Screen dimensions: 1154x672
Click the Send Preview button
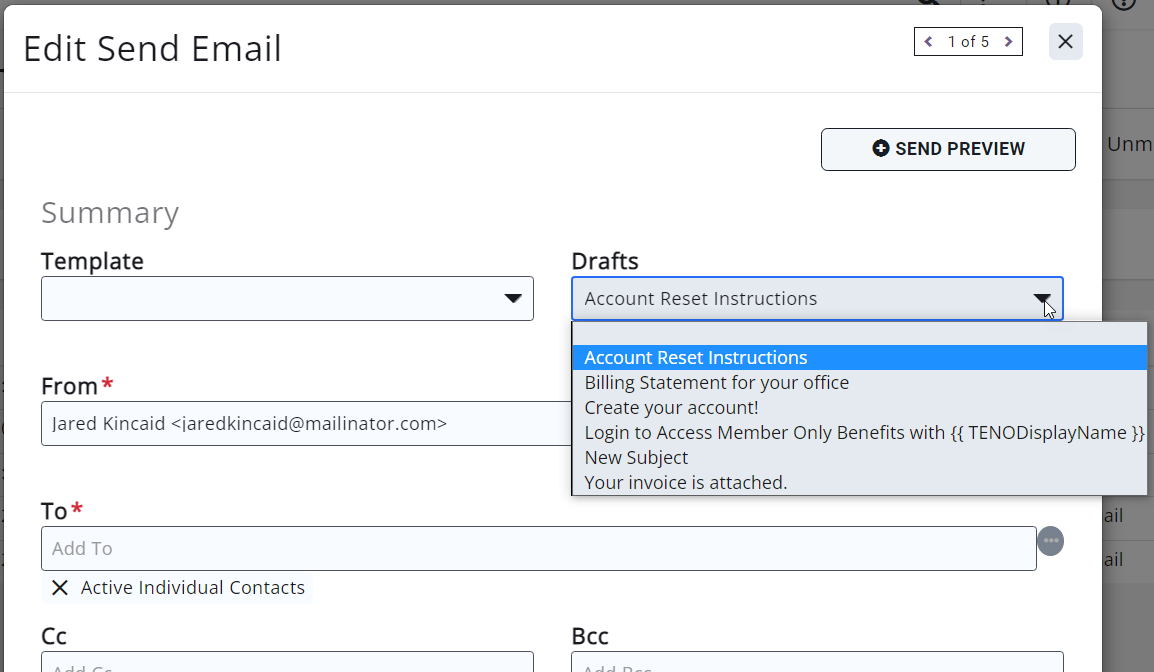948,149
